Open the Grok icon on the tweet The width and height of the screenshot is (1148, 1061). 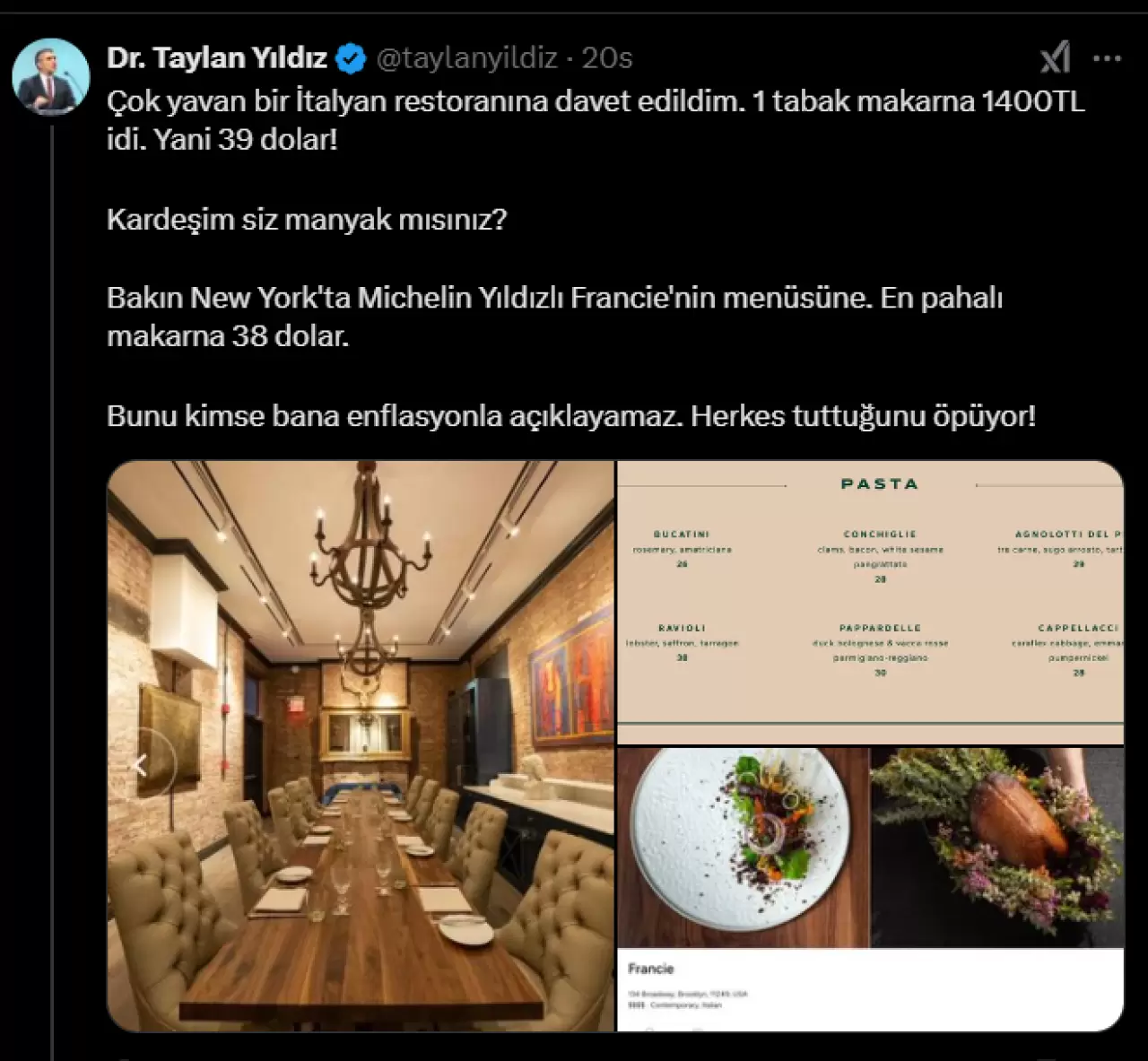point(1055,58)
